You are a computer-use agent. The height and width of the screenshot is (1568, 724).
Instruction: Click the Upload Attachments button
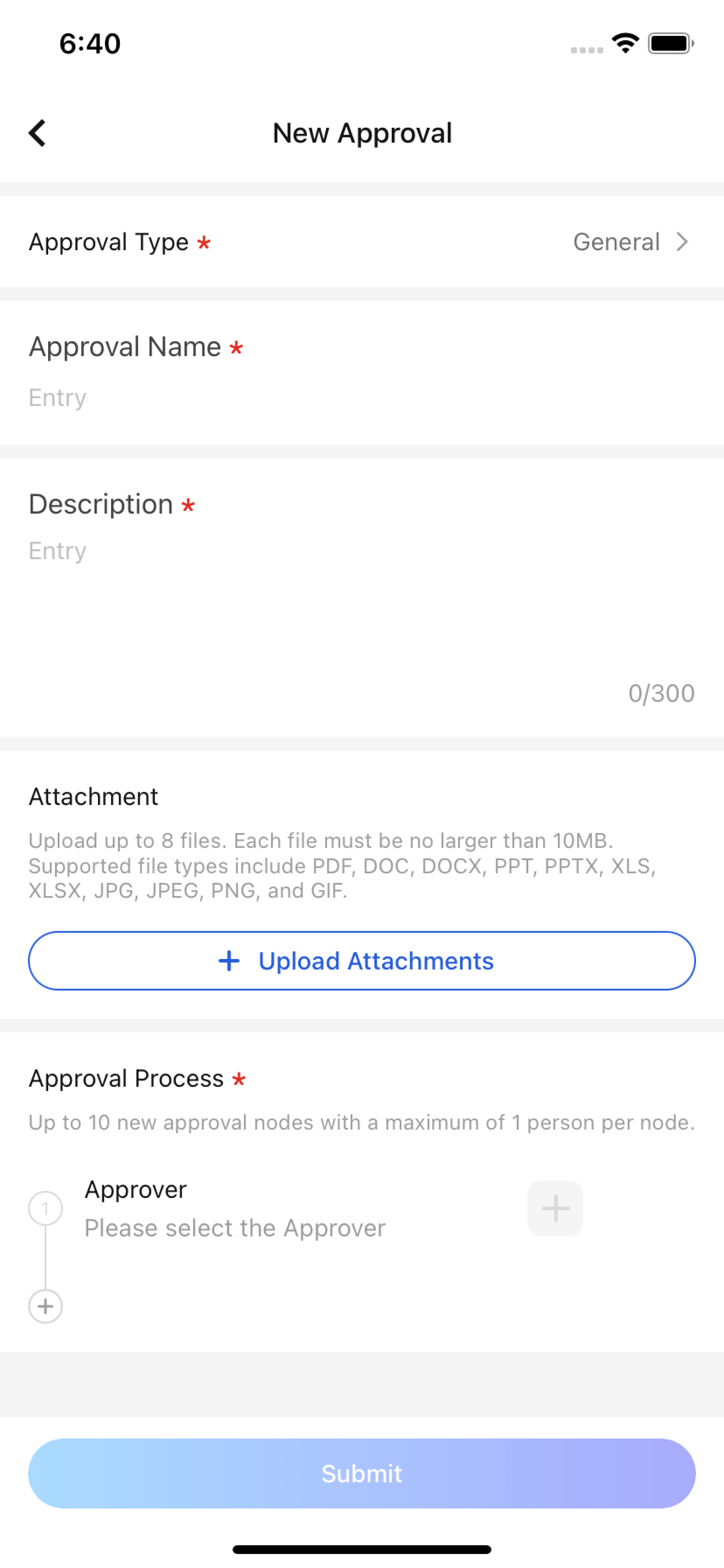pos(362,961)
